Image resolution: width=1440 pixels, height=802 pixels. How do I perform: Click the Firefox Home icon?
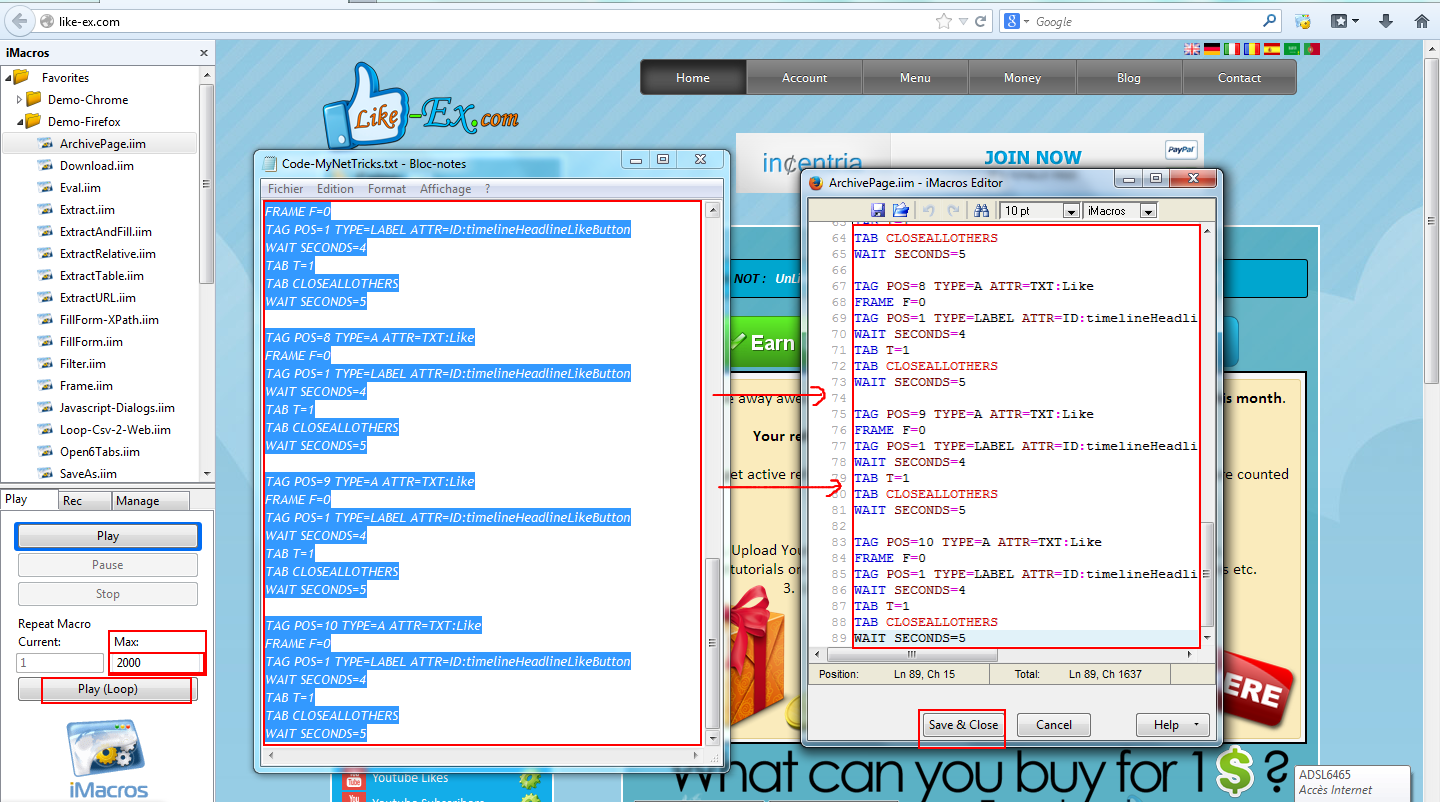(1421, 21)
